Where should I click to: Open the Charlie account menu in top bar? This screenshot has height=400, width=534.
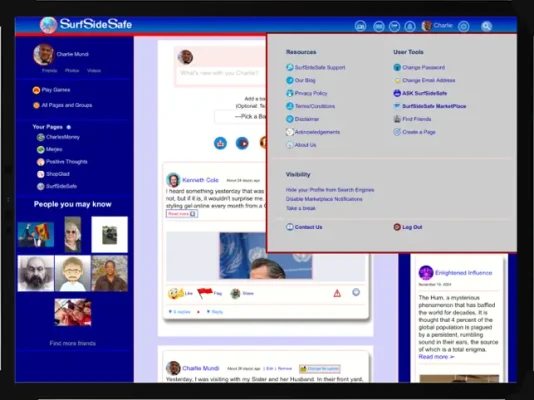[x=437, y=26]
